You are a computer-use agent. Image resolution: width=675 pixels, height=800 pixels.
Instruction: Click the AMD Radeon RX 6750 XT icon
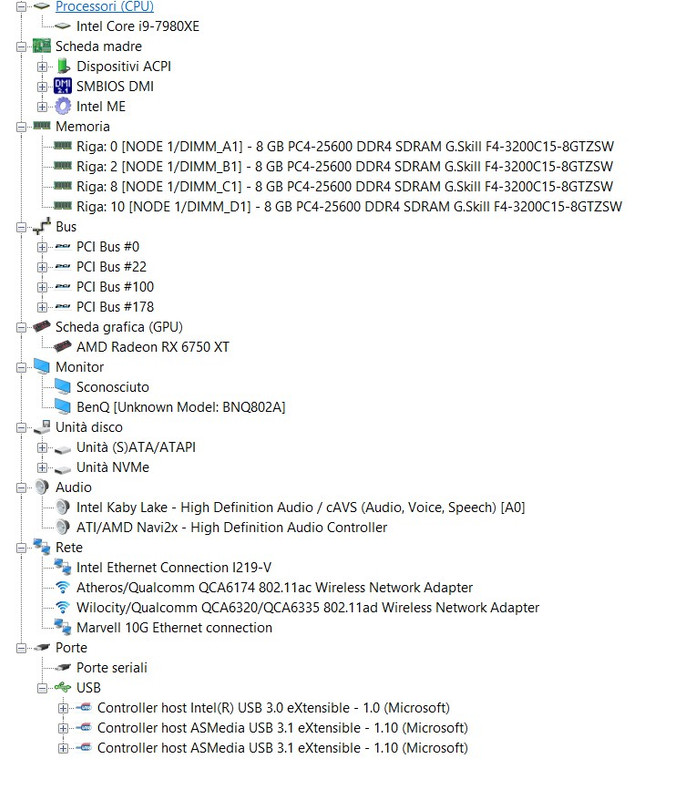(63, 346)
